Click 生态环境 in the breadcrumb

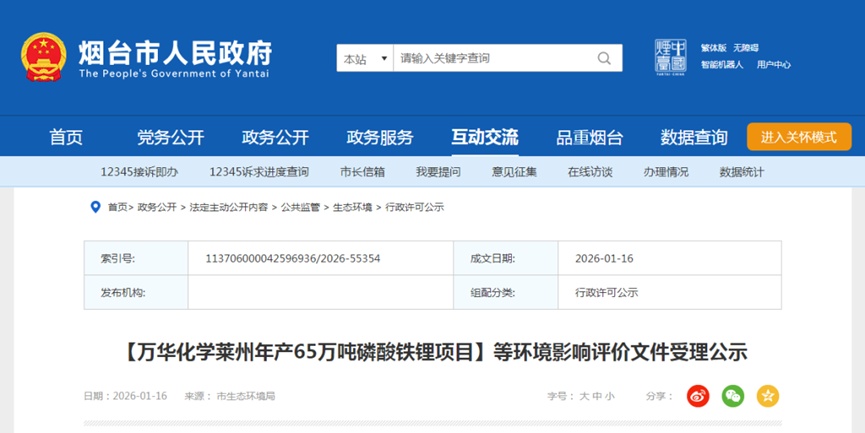click(352, 207)
